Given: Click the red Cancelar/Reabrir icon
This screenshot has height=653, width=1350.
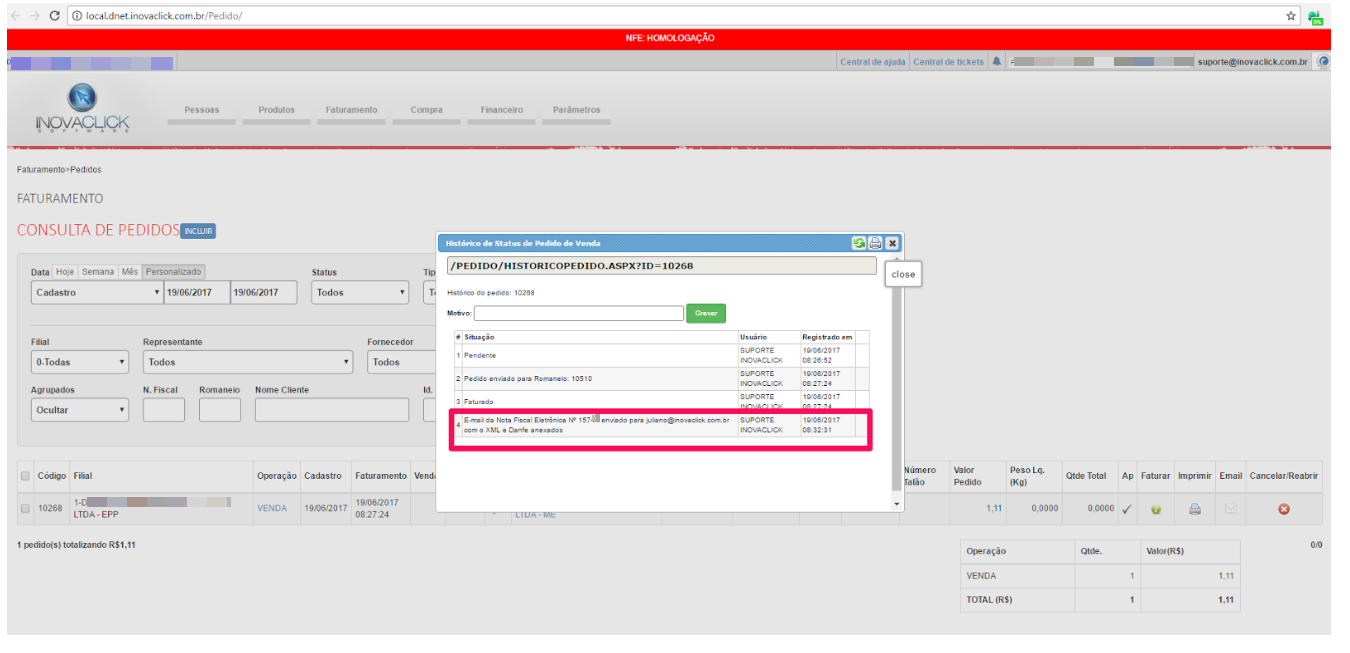Looking at the screenshot, I should coord(1284,509).
